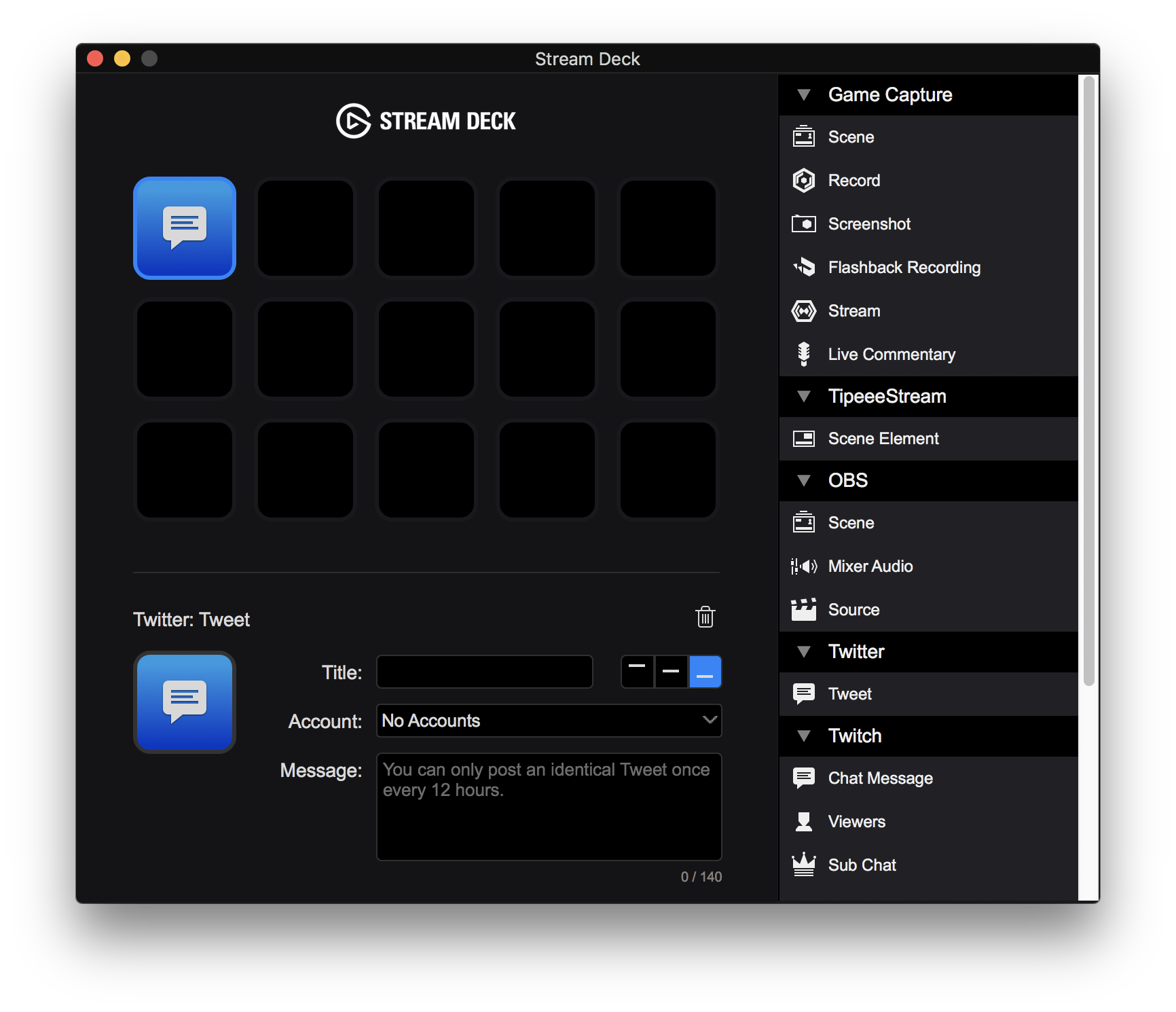Select the Flashback Recording icon

pos(804,267)
